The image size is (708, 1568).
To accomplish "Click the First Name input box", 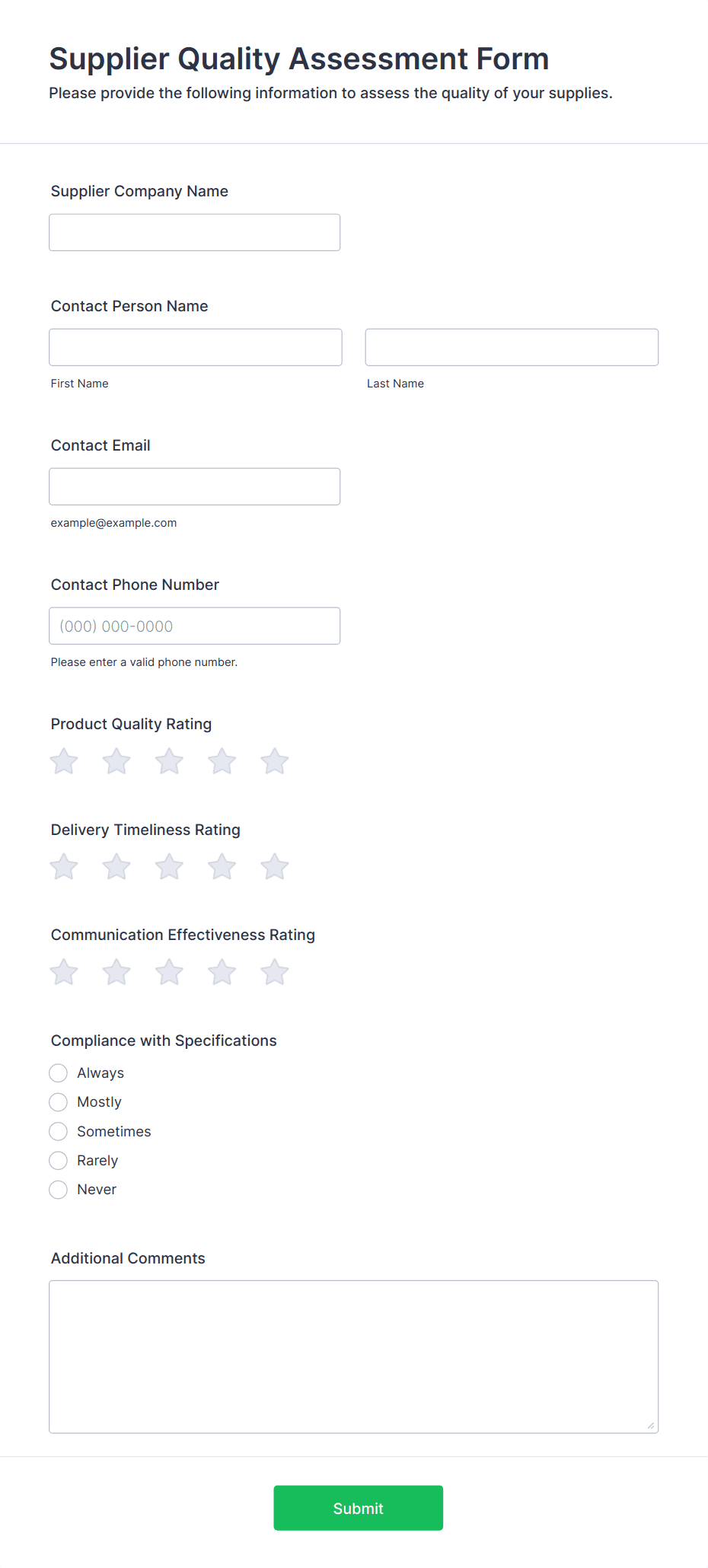I will pyautogui.click(x=196, y=347).
